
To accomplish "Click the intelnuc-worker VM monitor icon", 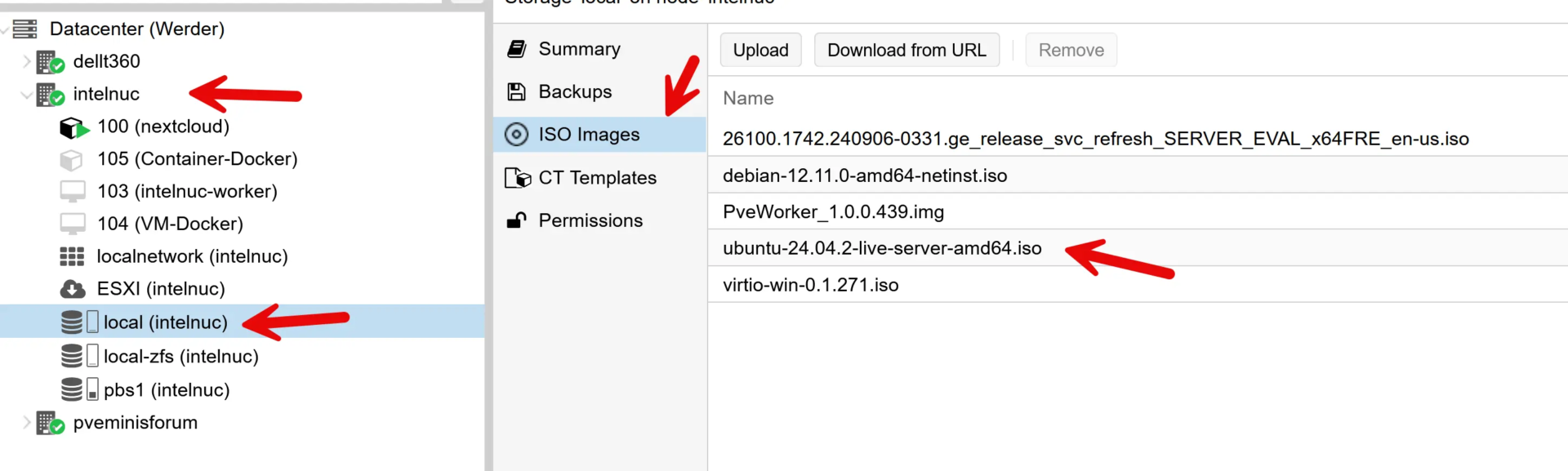I will (x=73, y=192).
